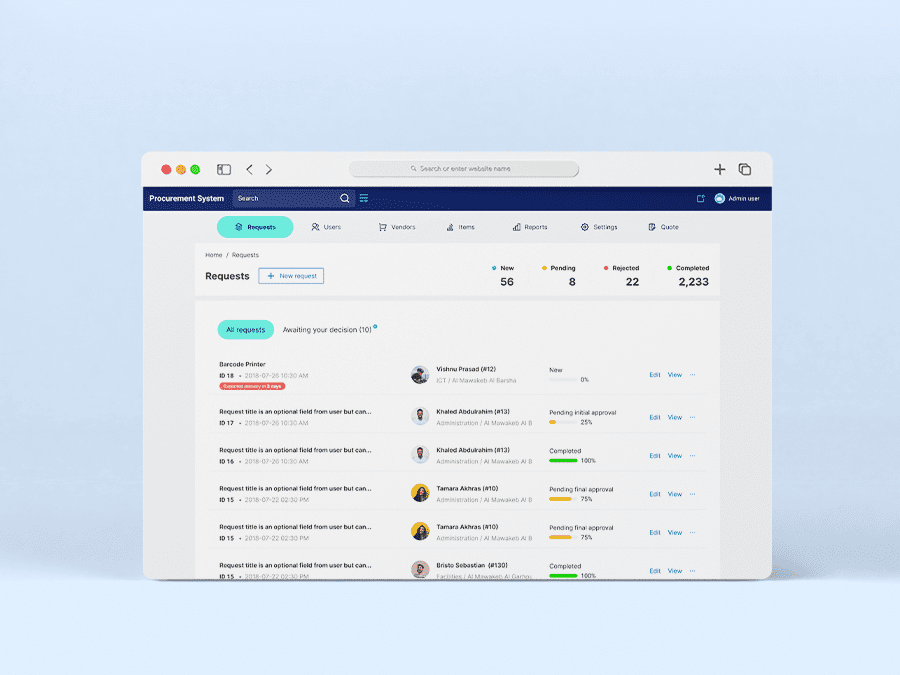The width and height of the screenshot is (900, 675).
Task: Click the search magnifier in Procurement System
Action: tap(344, 198)
